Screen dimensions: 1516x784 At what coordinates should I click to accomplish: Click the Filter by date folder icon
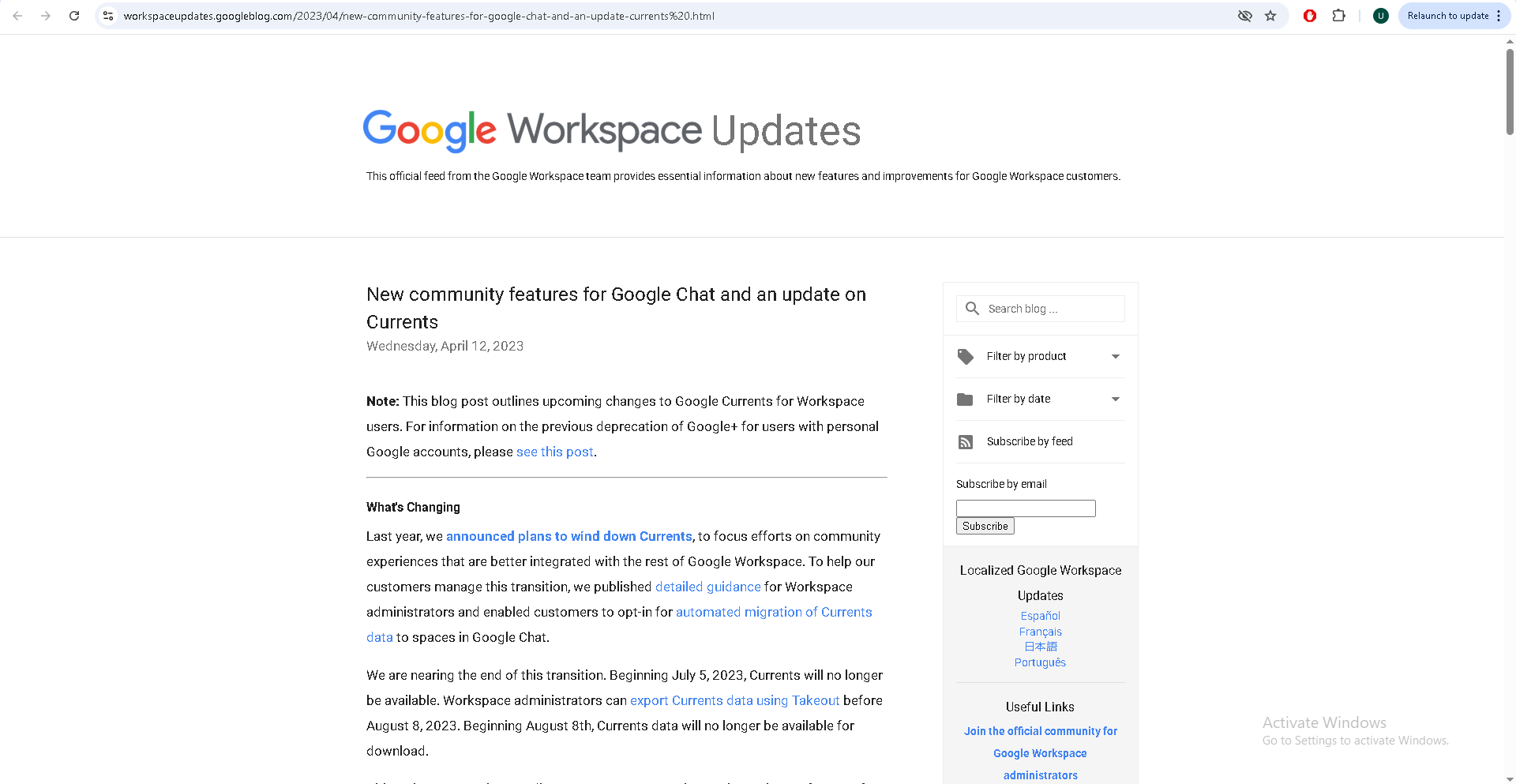tap(965, 400)
